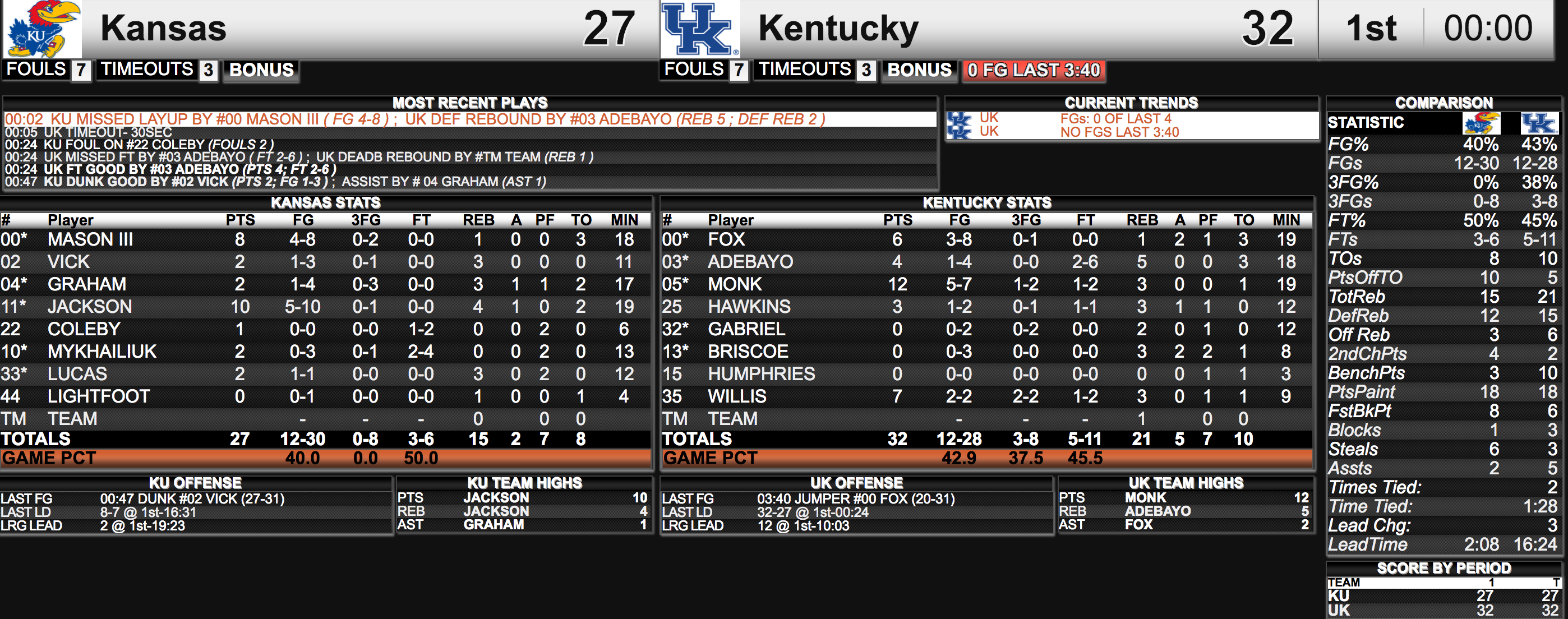Select the MONK row in Kentucky Stats

[986, 284]
